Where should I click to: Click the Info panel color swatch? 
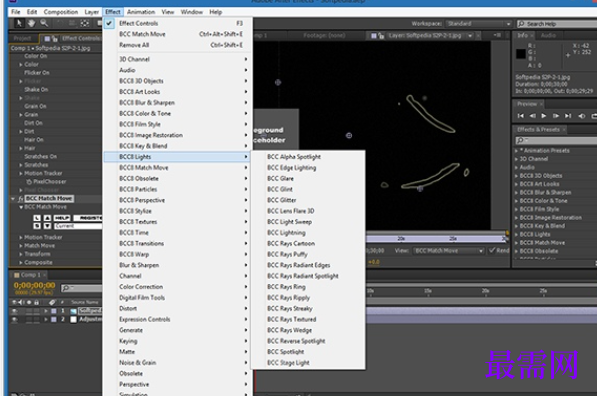(521, 54)
